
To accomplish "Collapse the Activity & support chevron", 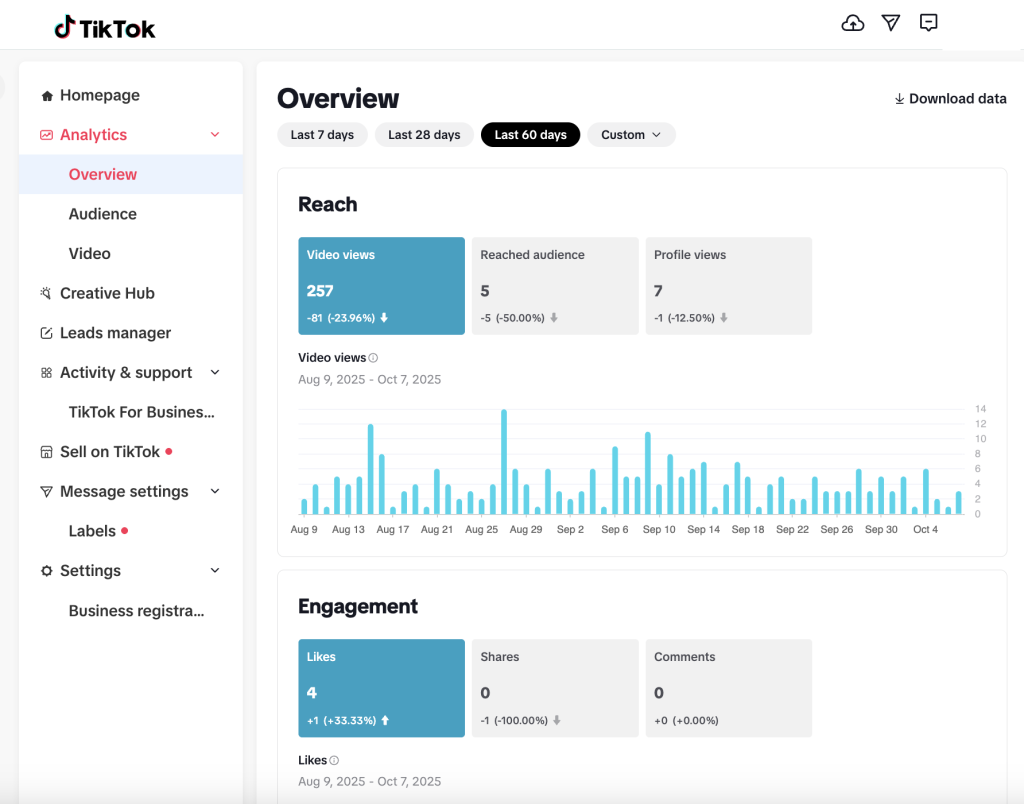I will [215, 373].
